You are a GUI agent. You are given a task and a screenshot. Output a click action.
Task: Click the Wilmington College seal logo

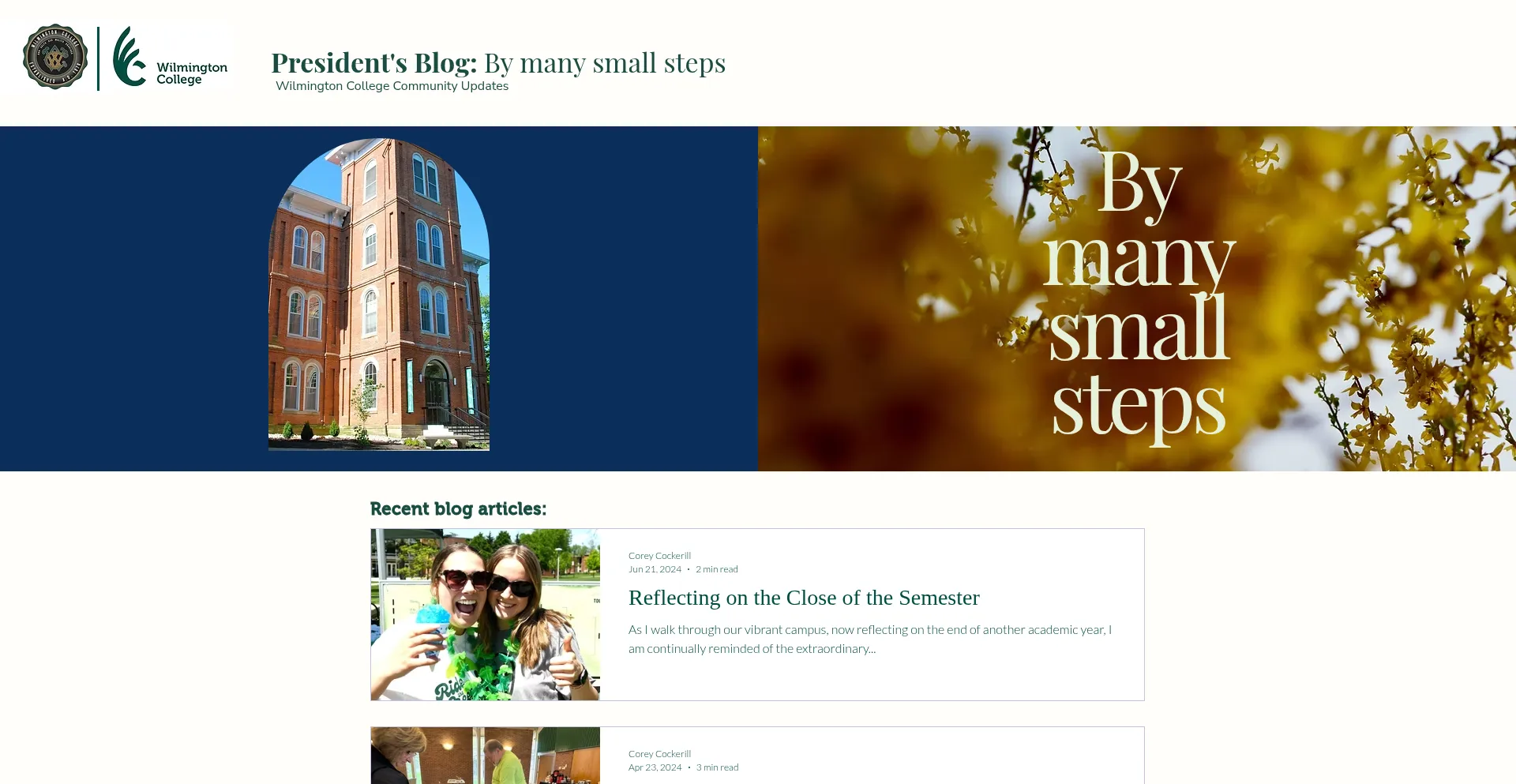[54, 57]
